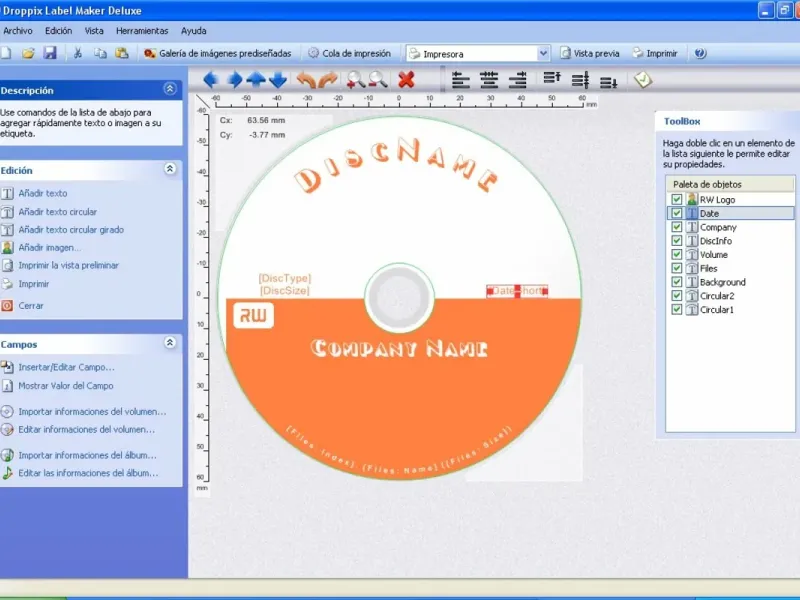Select DiscInfo in the object palette
Viewport: 800px width, 600px height.
click(x=715, y=241)
